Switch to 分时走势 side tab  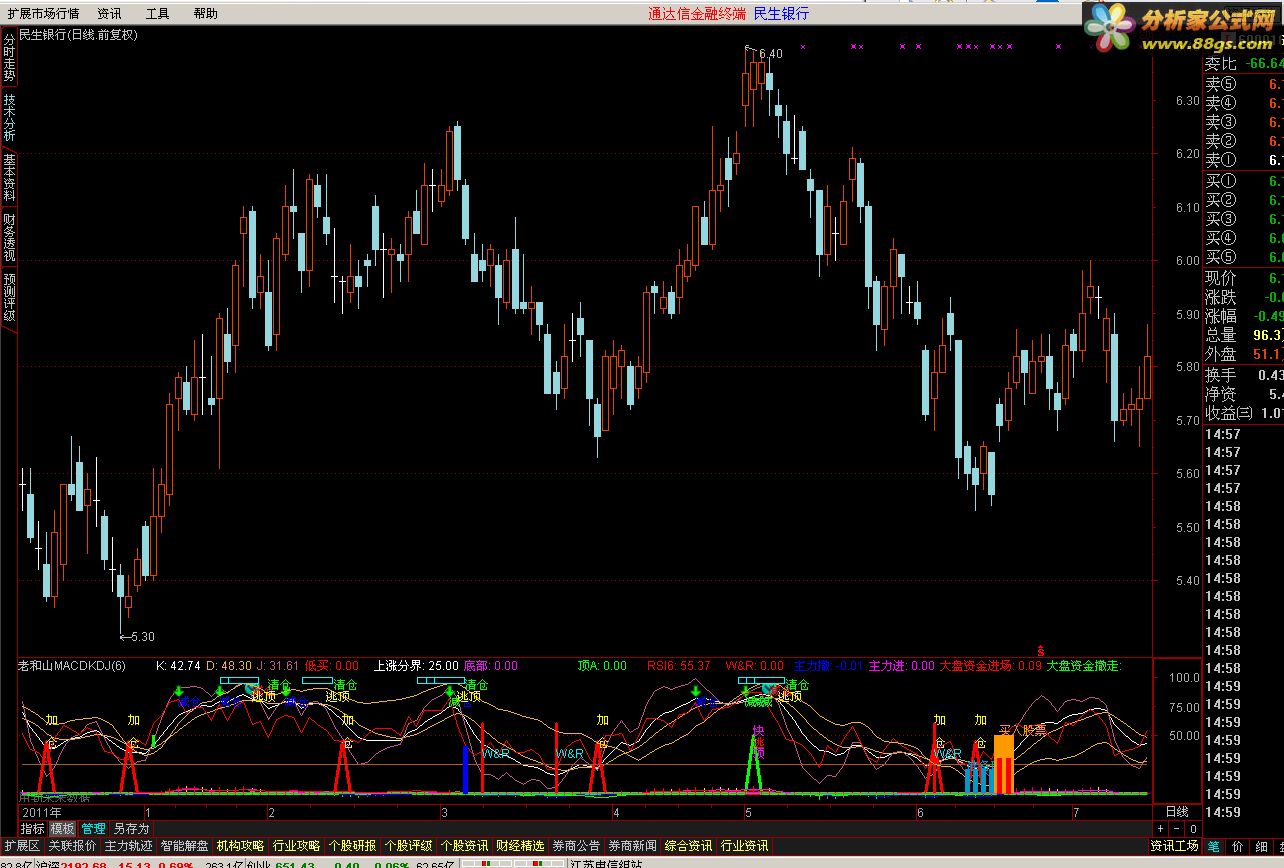pos(9,57)
